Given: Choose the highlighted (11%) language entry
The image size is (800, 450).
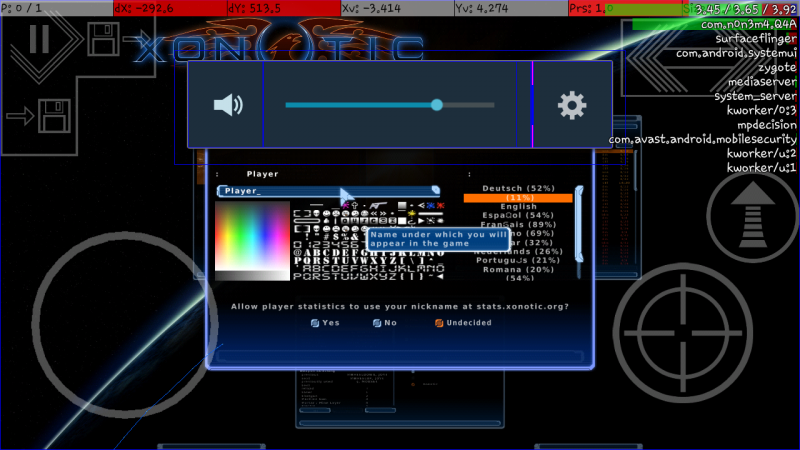Looking at the screenshot, I should click(x=518, y=197).
